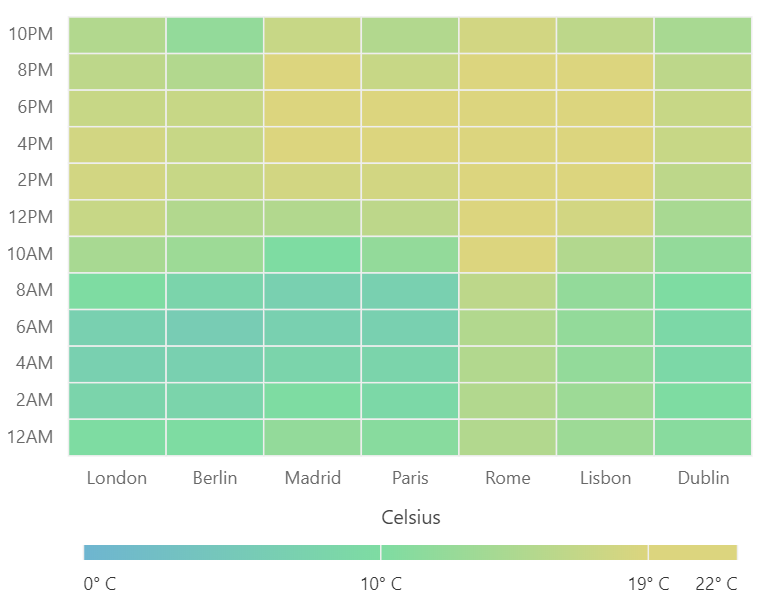Select the Berlin 10PM heatmap cell
The image size is (774, 612).
coord(215,35)
